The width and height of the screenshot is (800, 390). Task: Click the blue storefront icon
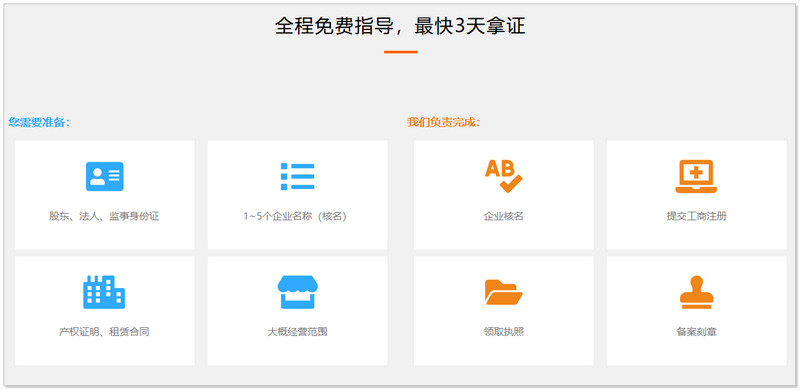(297, 292)
